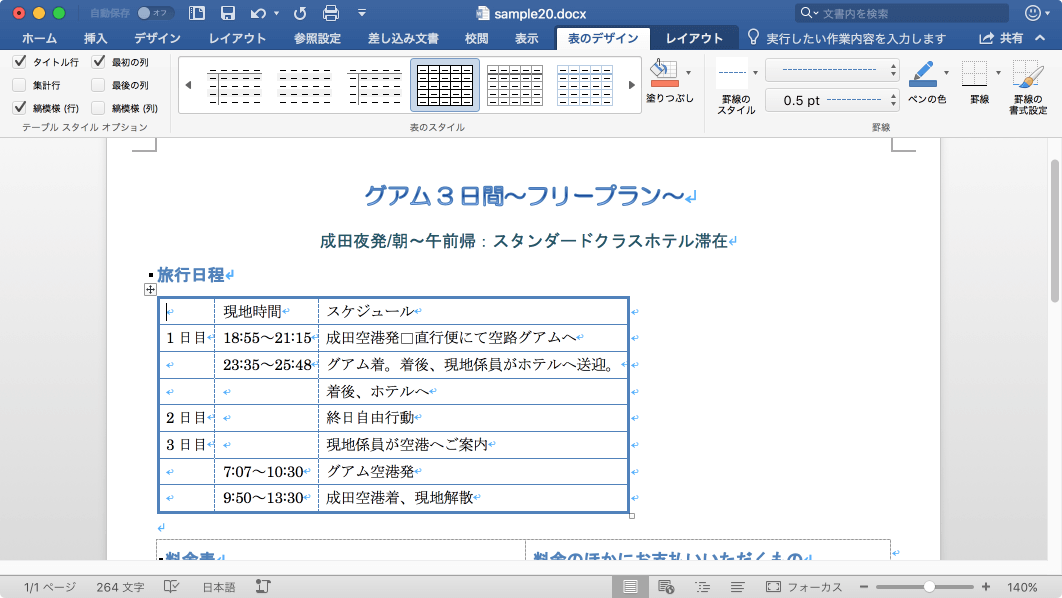The width and height of the screenshot is (1062, 598).
Task: Save the document with floppy disk icon
Action: (228, 13)
